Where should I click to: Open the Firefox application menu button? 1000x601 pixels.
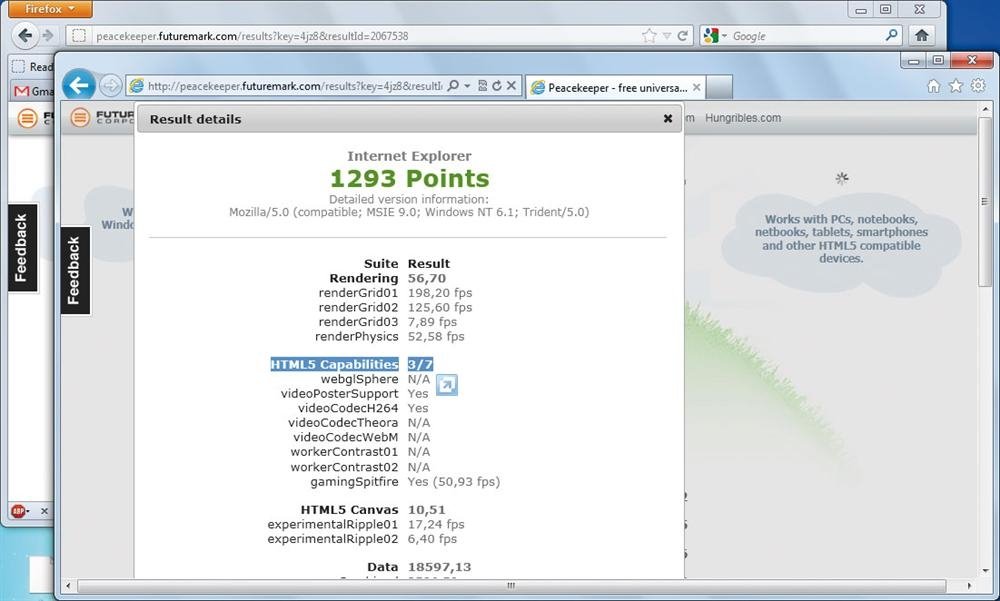point(50,9)
